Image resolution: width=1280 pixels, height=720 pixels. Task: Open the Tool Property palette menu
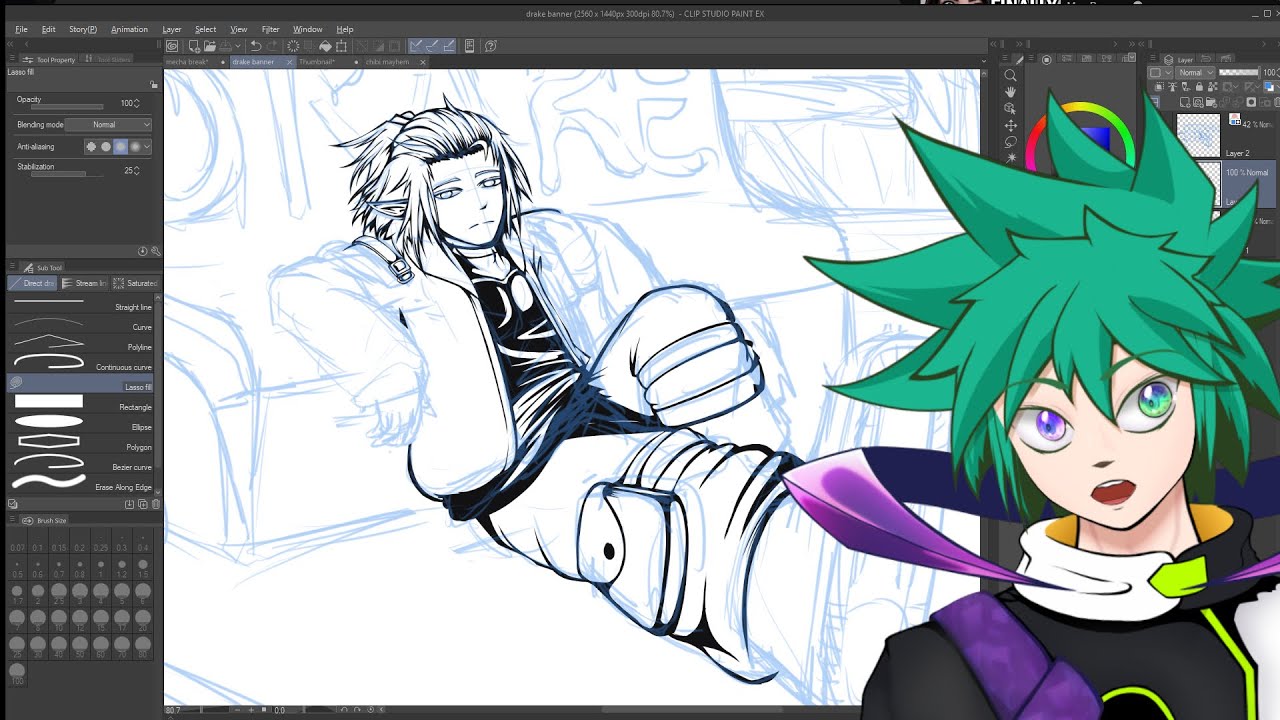12,58
